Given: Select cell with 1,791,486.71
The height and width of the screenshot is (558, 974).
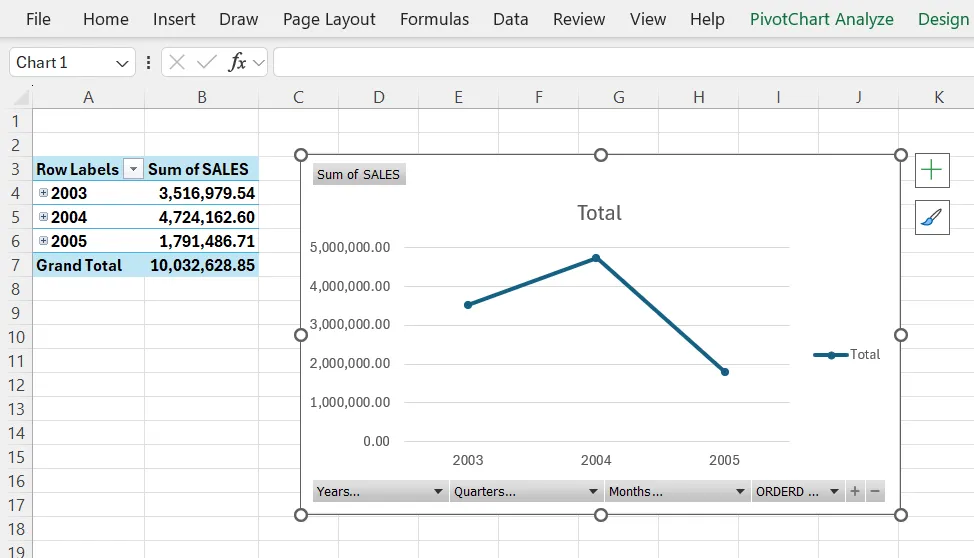Looking at the screenshot, I should [x=201, y=241].
